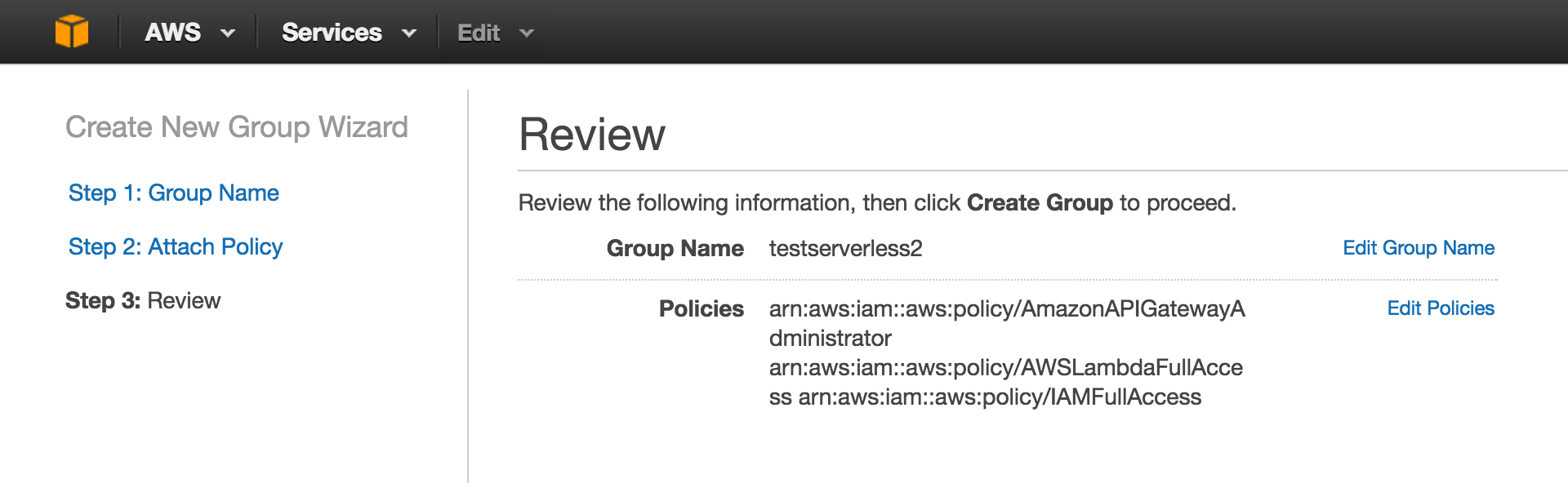This screenshot has height=483, width=1568.
Task: Expand the Services dropdown arrow
Action: click(x=409, y=33)
